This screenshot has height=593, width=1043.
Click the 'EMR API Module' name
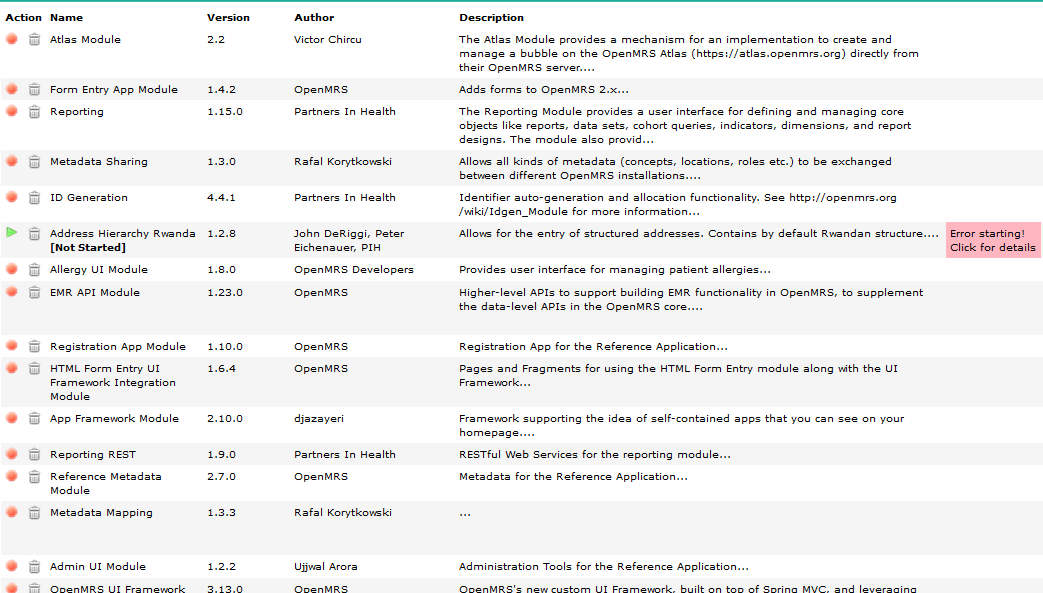[x=94, y=292]
